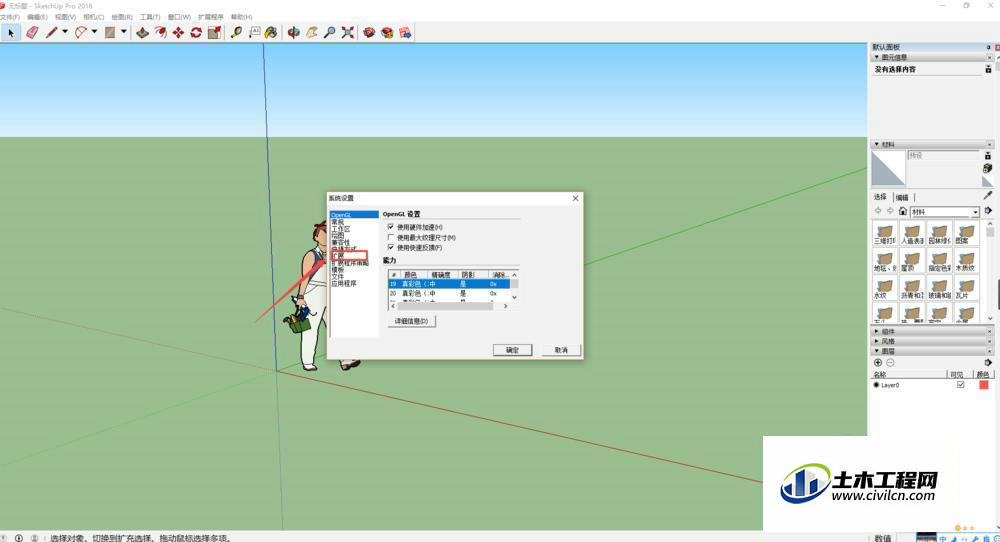The image size is (1000, 542).
Task: Click the materials home icon
Action: point(902,211)
